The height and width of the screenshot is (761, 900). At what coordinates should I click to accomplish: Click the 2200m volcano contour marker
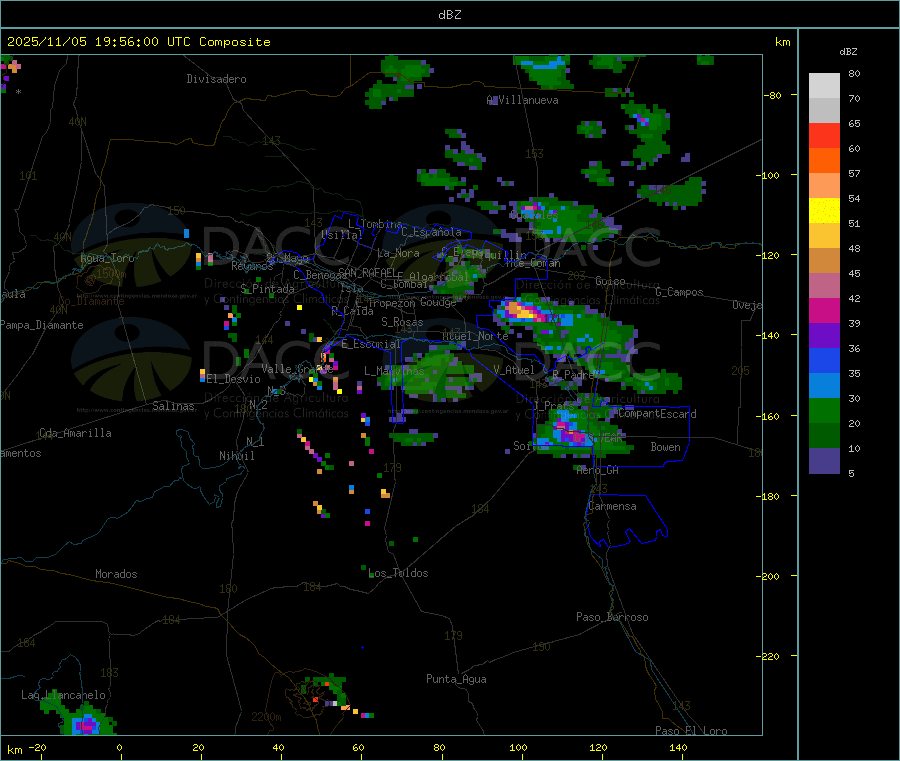click(266, 717)
